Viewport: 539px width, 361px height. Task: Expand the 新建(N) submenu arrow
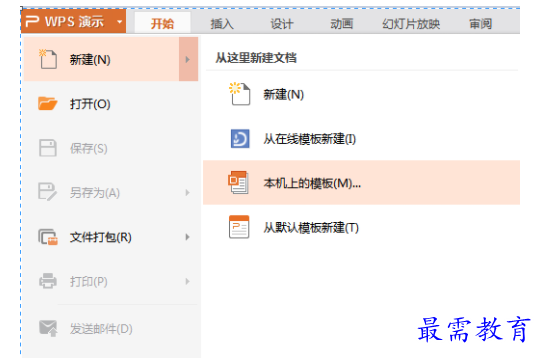188,59
